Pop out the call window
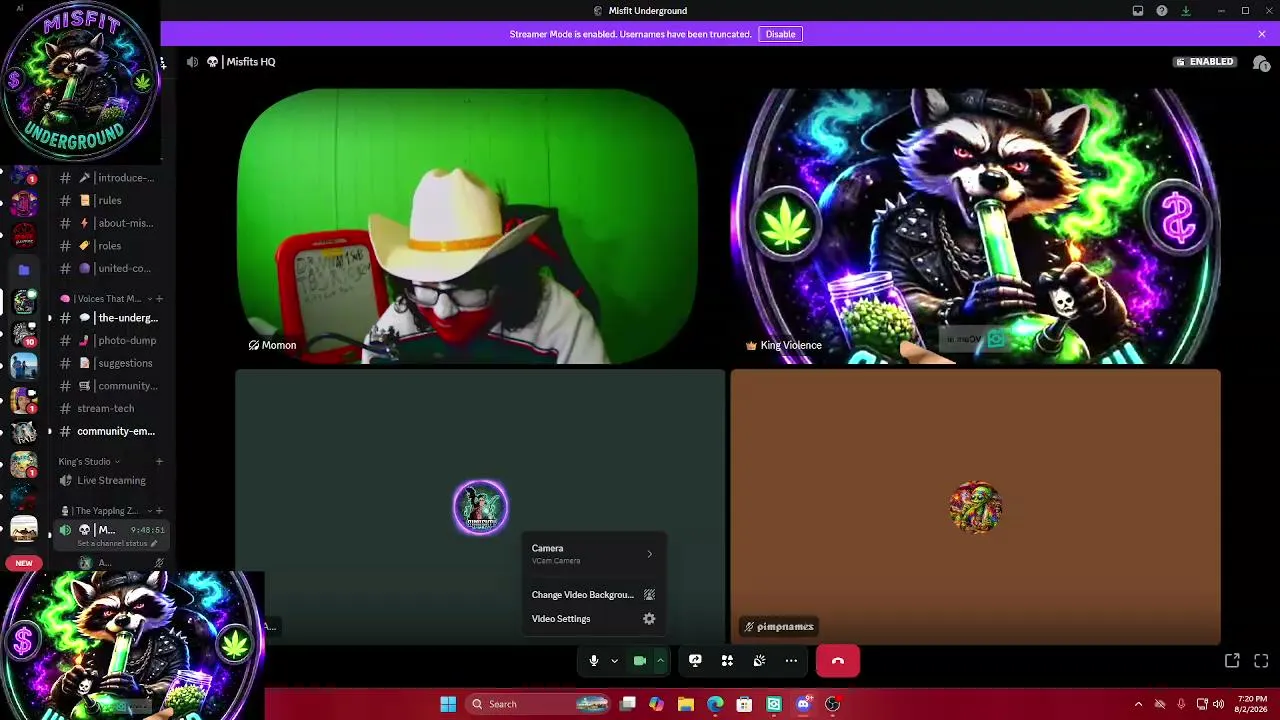Viewport: 1280px width, 720px height. tap(1232, 661)
